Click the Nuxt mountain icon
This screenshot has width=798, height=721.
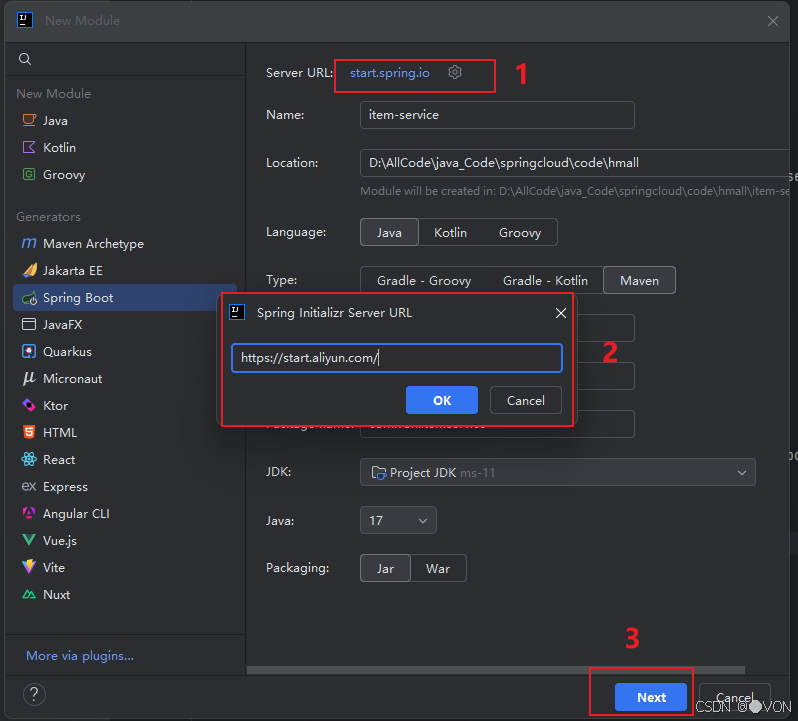pyautogui.click(x=29, y=594)
